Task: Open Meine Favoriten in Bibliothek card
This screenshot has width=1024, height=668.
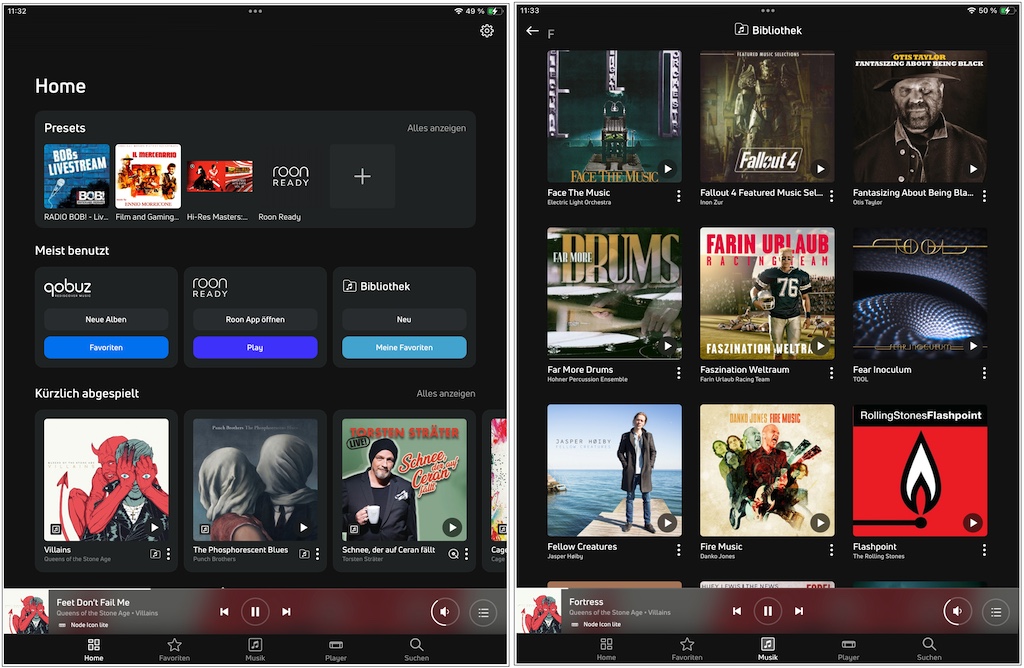Action: point(404,347)
